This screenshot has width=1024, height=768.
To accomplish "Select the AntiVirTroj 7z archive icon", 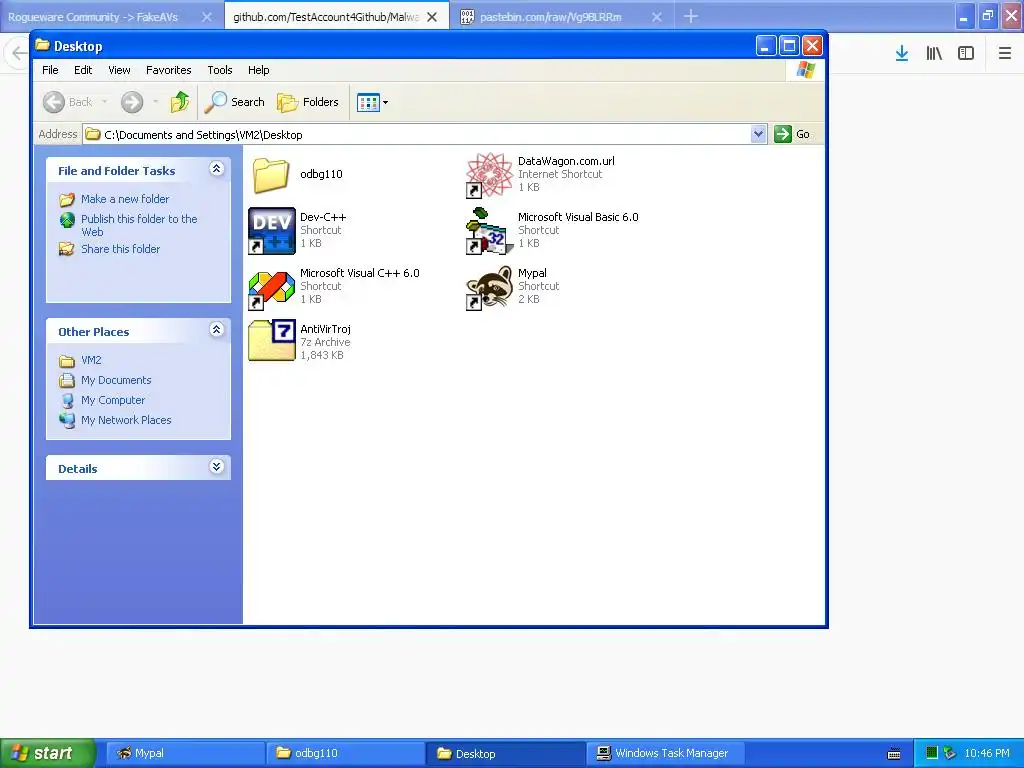I will coord(271,340).
